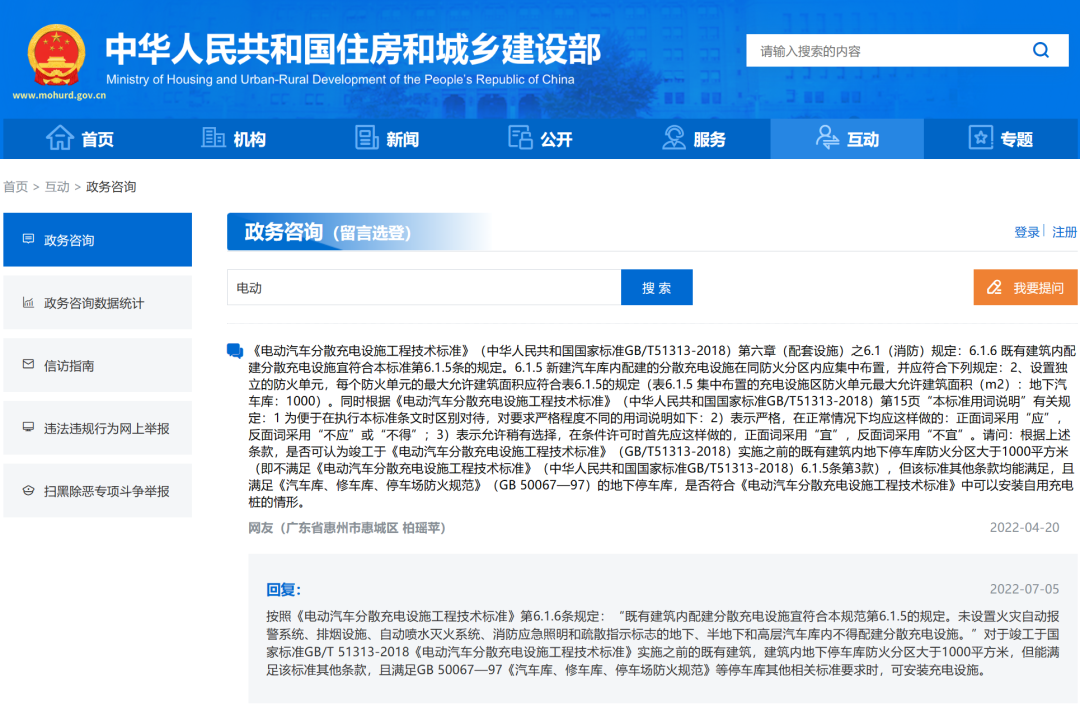Switch to the 互动 navigation tab
The width and height of the screenshot is (1080, 710).
pos(846,139)
